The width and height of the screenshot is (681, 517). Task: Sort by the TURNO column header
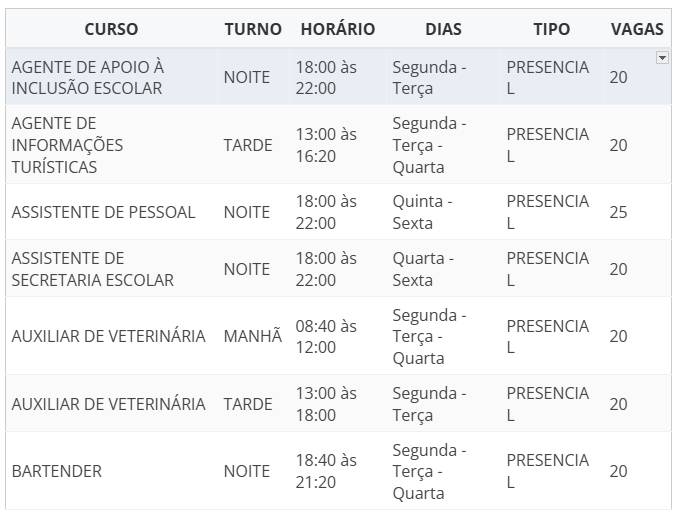pos(253,29)
